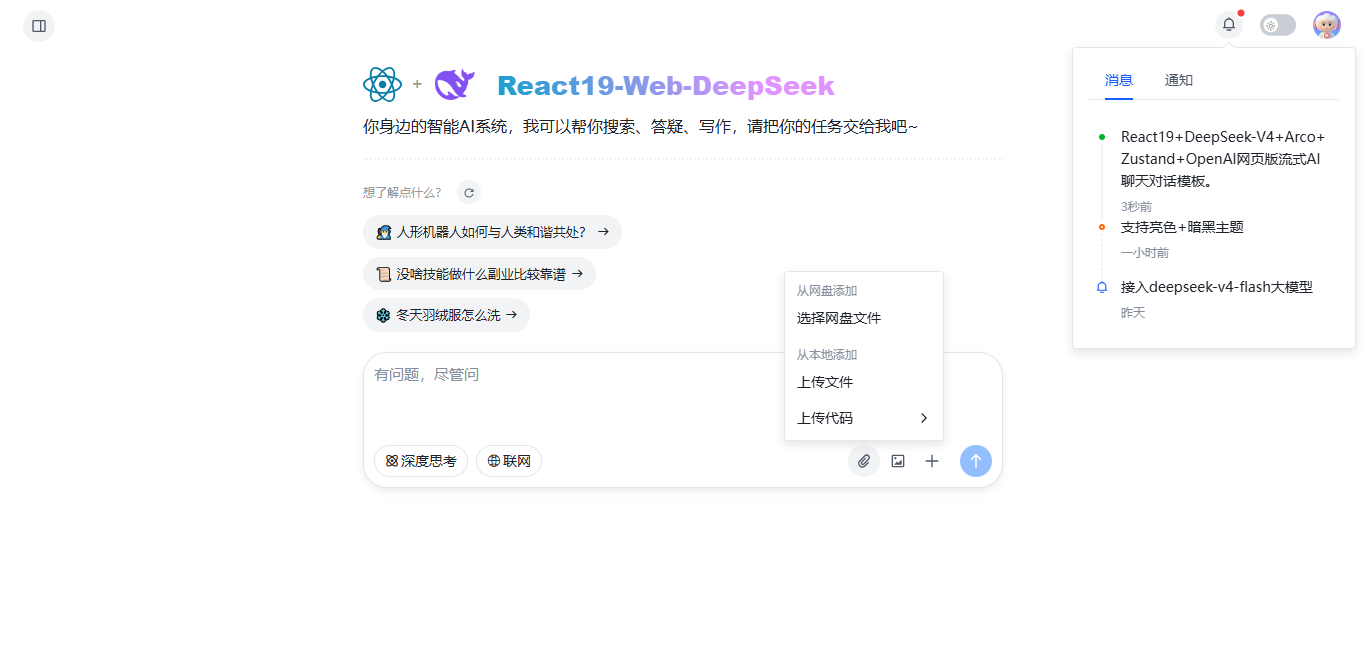Image resolution: width=1366 pixels, height=651 pixels.
Task: Focus the 有问题，尽管问 input box
Action: coord(682,395)
